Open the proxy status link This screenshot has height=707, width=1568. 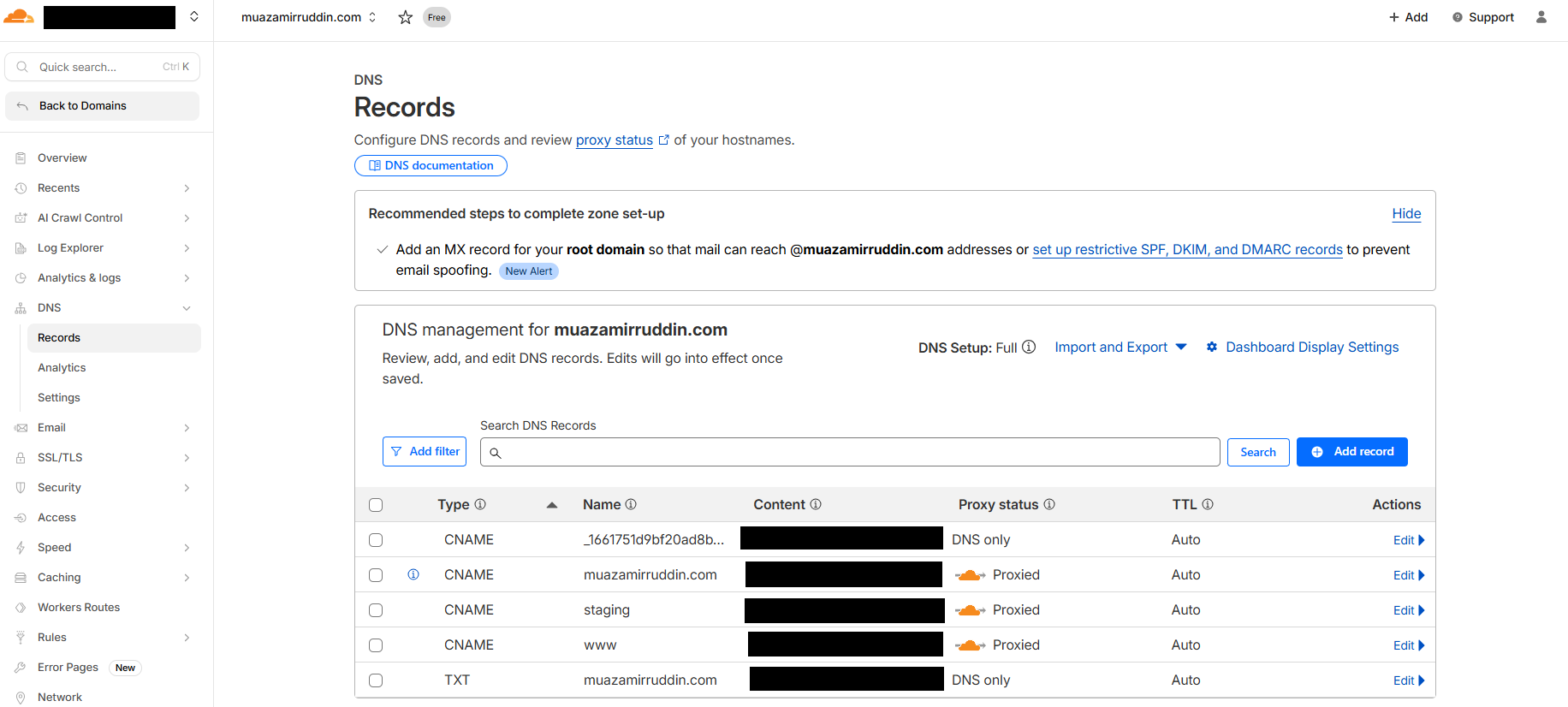[615, 140]
